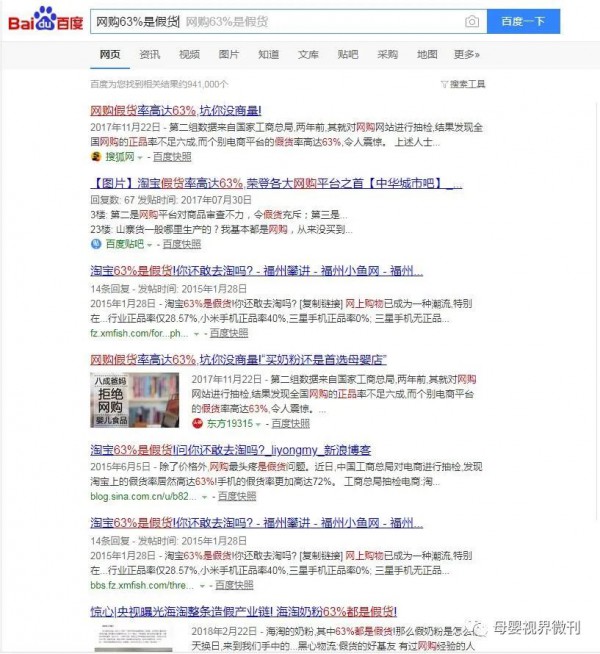Open the liyongmy_新浪博客 result title
Image resolution: width=600 pixels, height=654 pixels.
[x=231, y=450]
